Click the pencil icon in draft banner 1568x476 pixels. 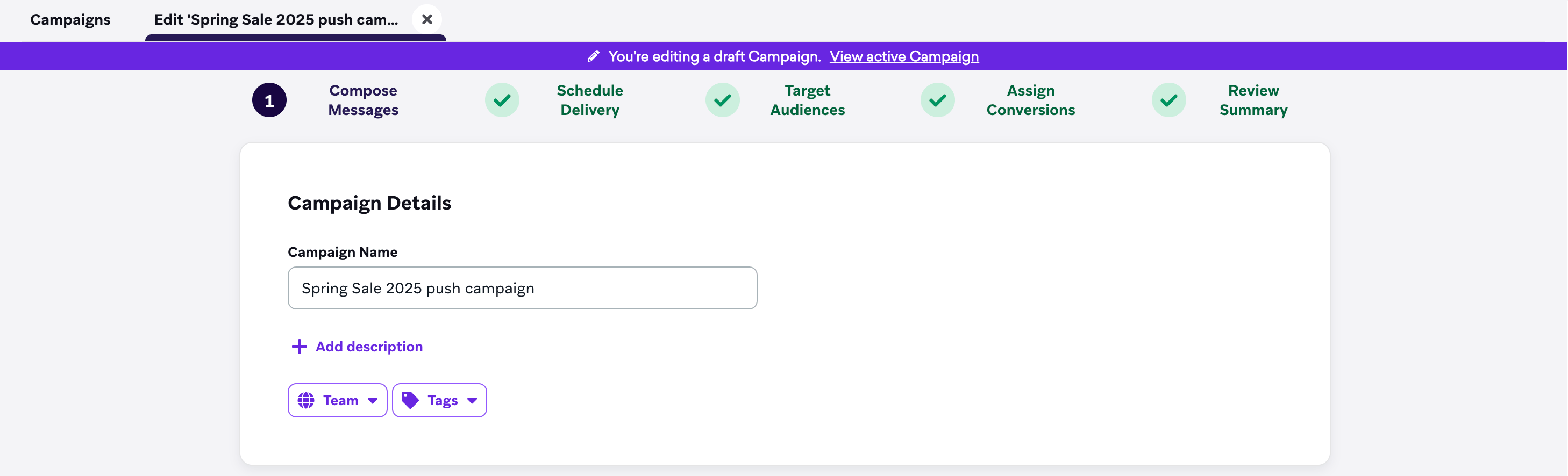pyautogui.click(x=594, y=56)
